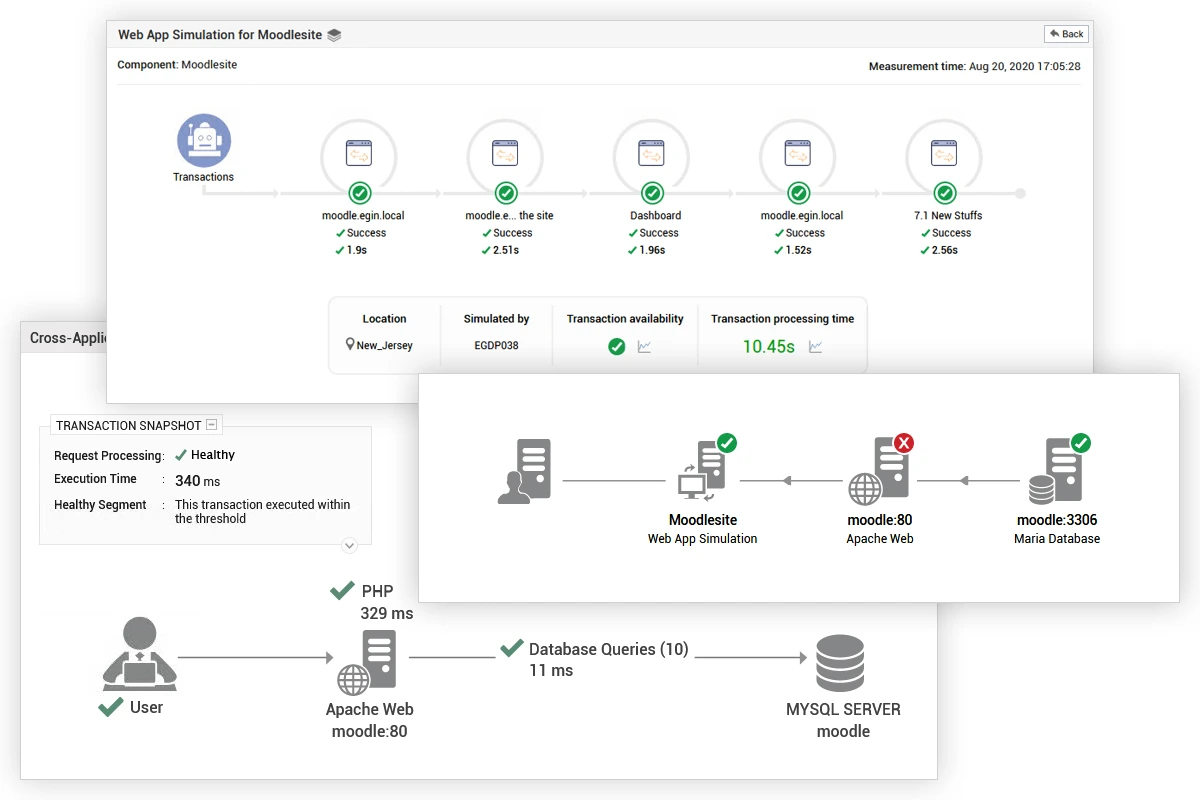The width and height of the screenshot is (1200, 800).
Task: Click Database Queries (10) label
Action: coord(609,649)
